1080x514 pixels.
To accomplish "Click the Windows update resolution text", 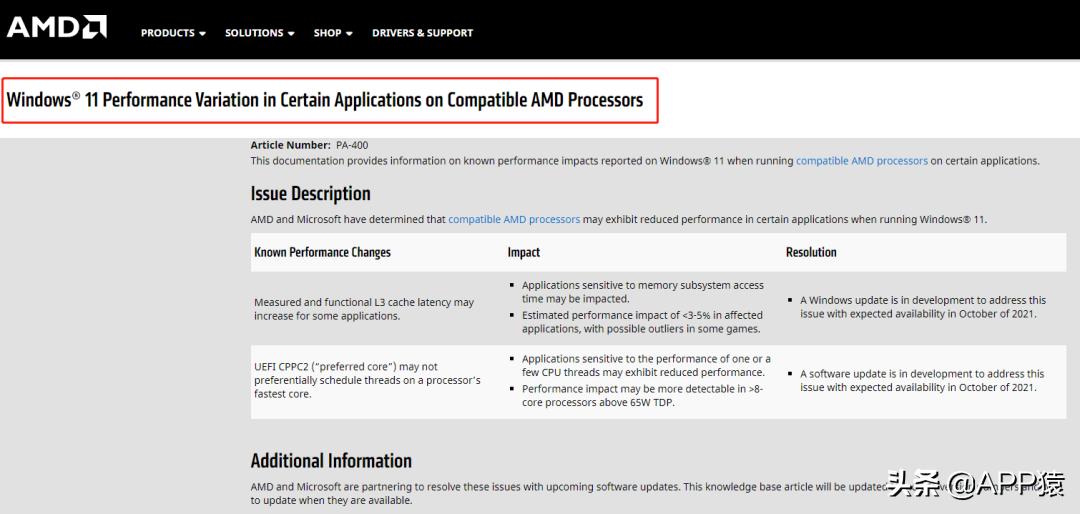I will (922, 307).
